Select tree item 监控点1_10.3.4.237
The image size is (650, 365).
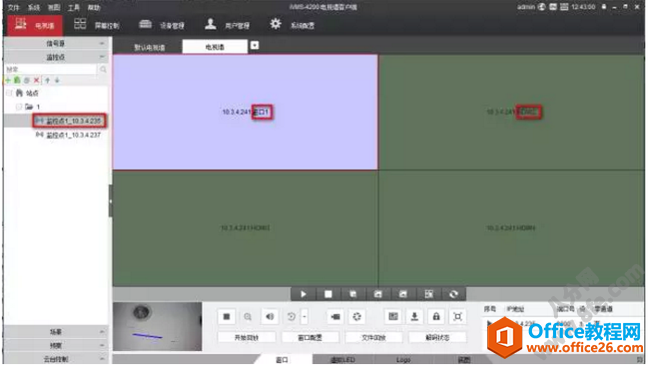68,135
